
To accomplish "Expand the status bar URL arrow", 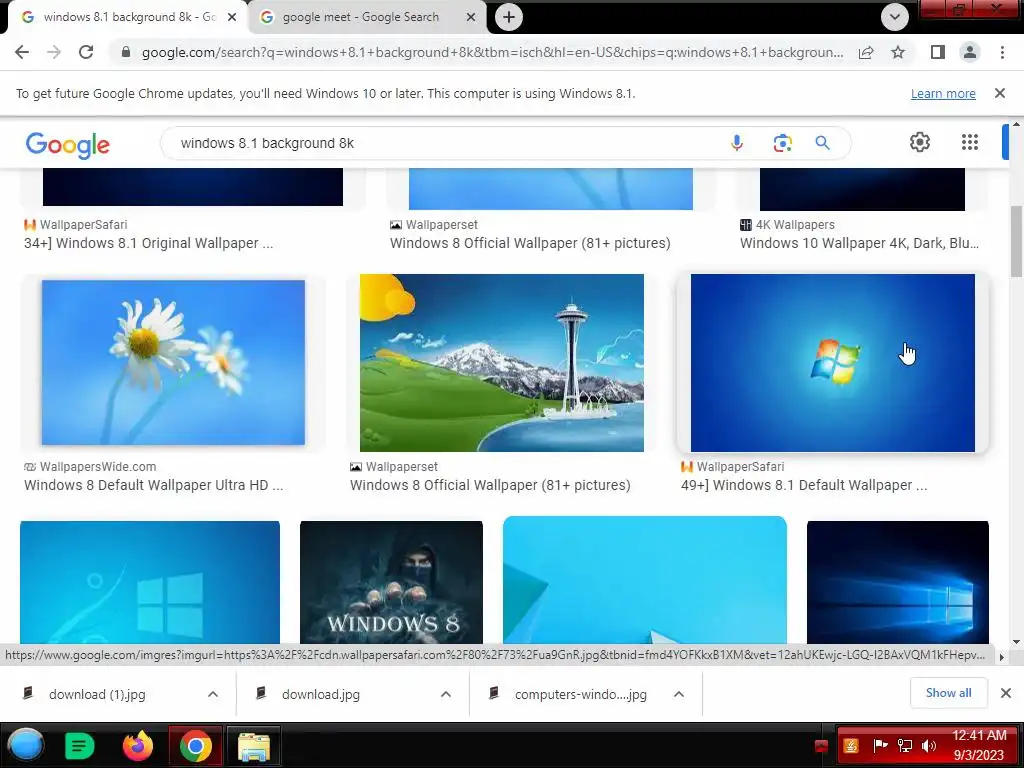I will (1001, 656).
